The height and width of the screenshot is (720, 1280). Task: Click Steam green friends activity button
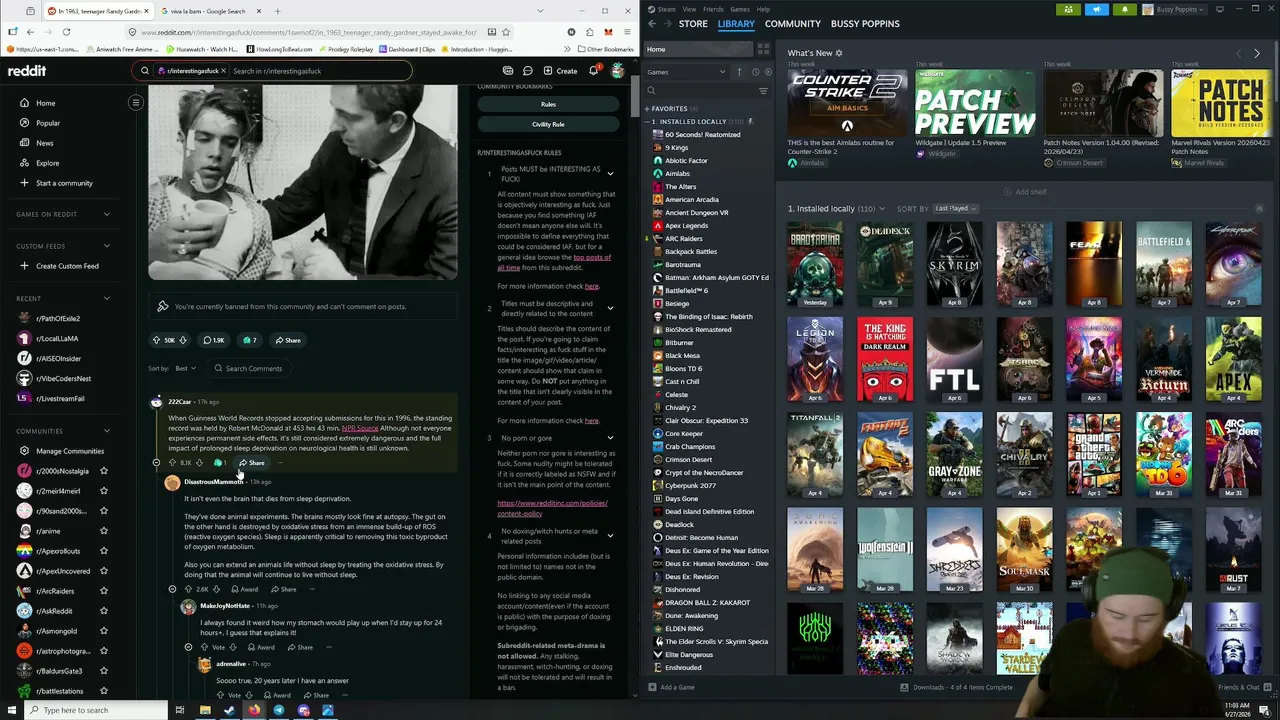1068,9
